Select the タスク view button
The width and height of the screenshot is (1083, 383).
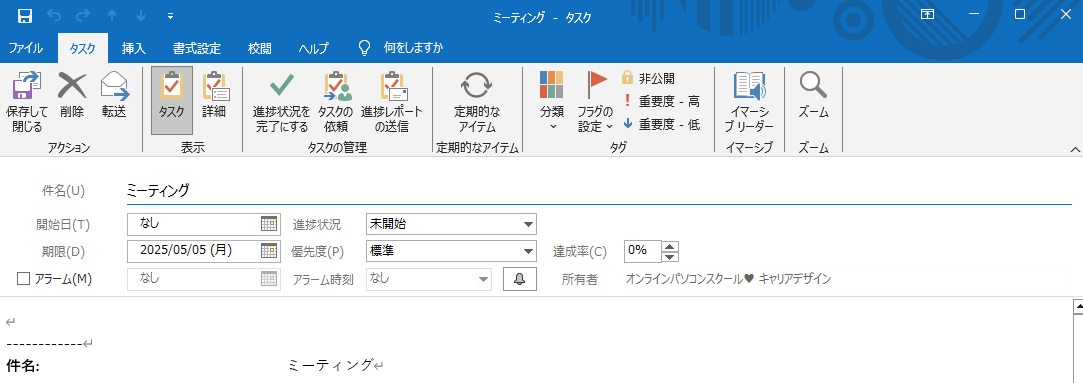pos(171,100)
